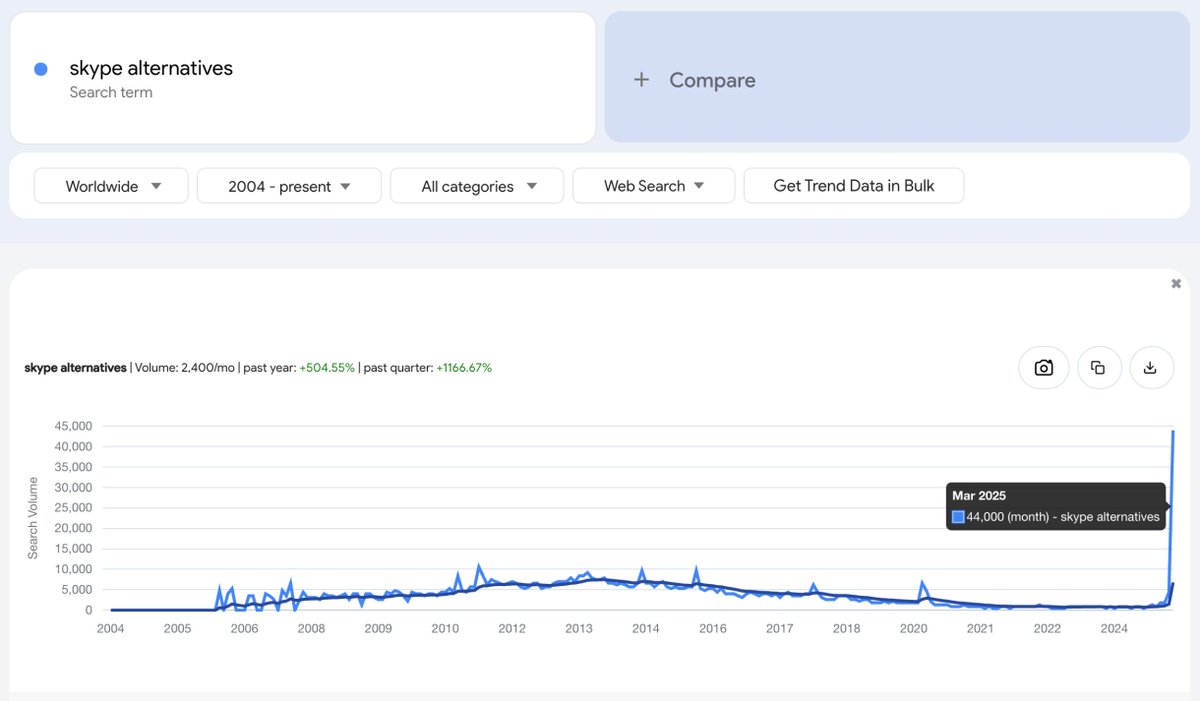The height and width of the screenshot is (701, 1200).
Task: Click the 2016 x-axis label
Action: point(713,629)
